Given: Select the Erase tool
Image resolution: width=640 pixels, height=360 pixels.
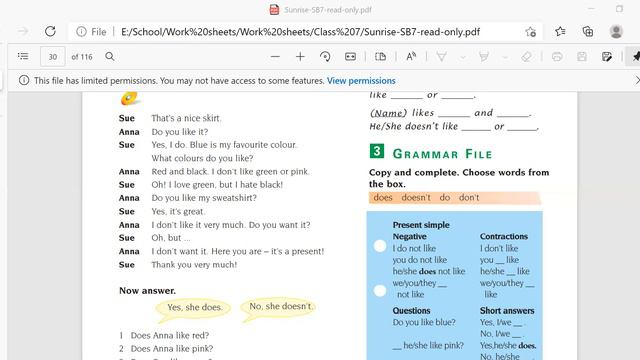Looking at the screenshot, I should pos(527,57).
